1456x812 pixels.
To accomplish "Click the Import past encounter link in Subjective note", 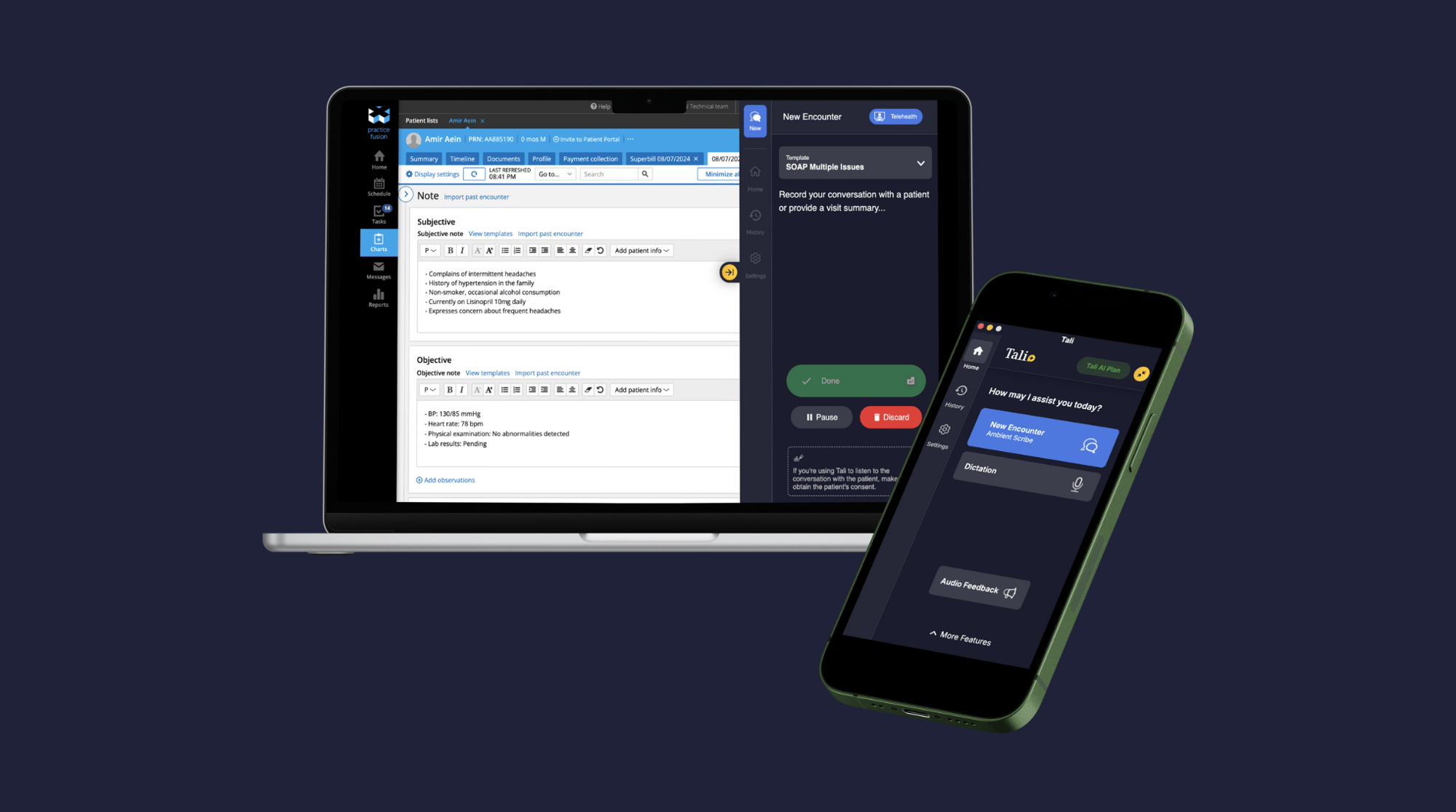I will point(550,233).
